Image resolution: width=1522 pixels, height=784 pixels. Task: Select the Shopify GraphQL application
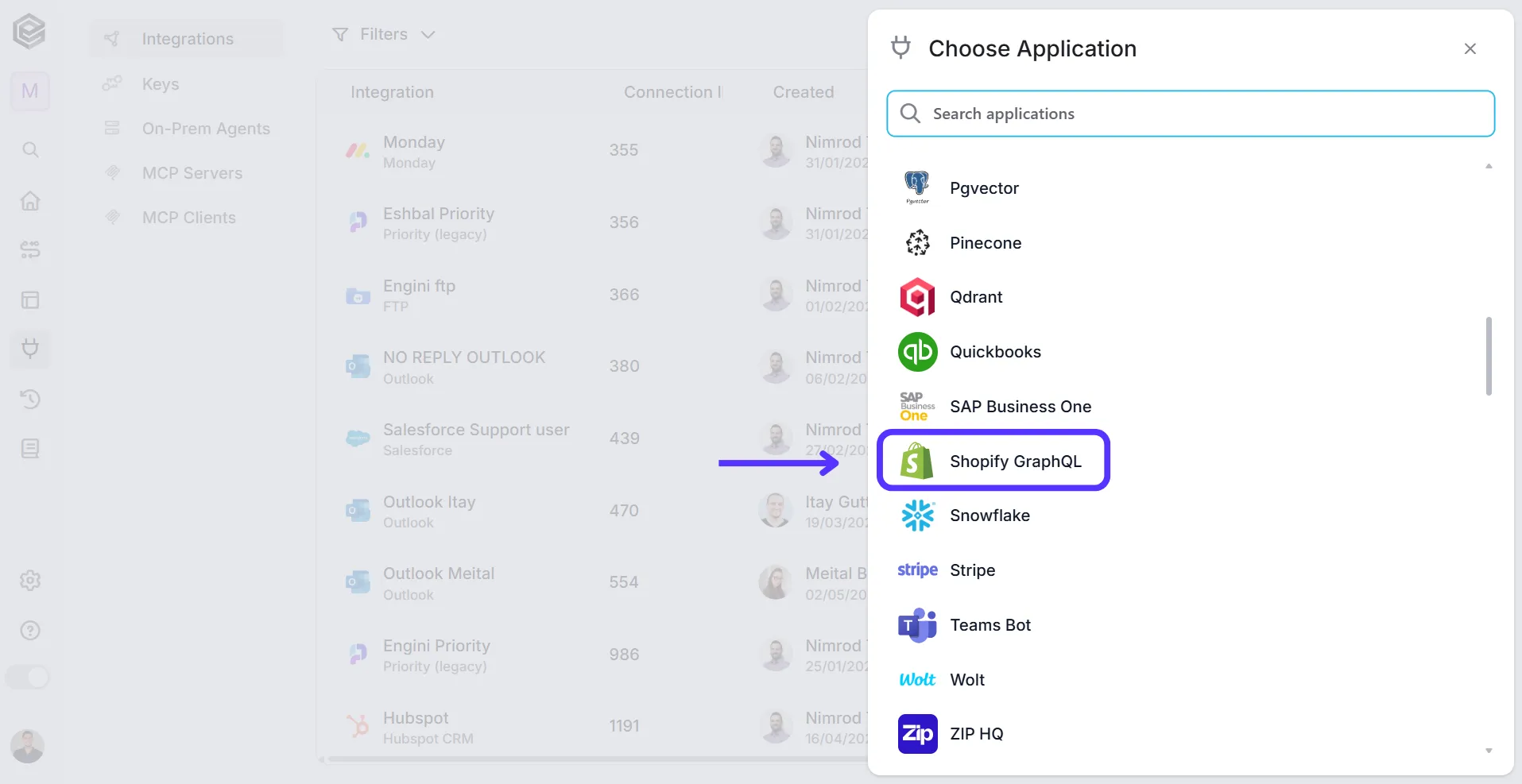993,461
